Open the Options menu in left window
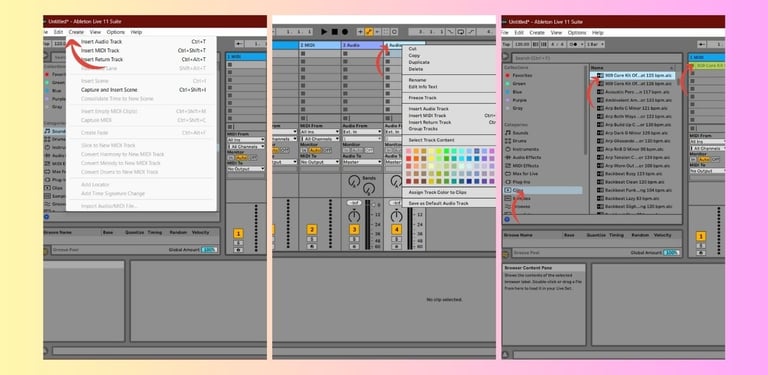Screen dimensions: 768x375 [x=116, y=32]
